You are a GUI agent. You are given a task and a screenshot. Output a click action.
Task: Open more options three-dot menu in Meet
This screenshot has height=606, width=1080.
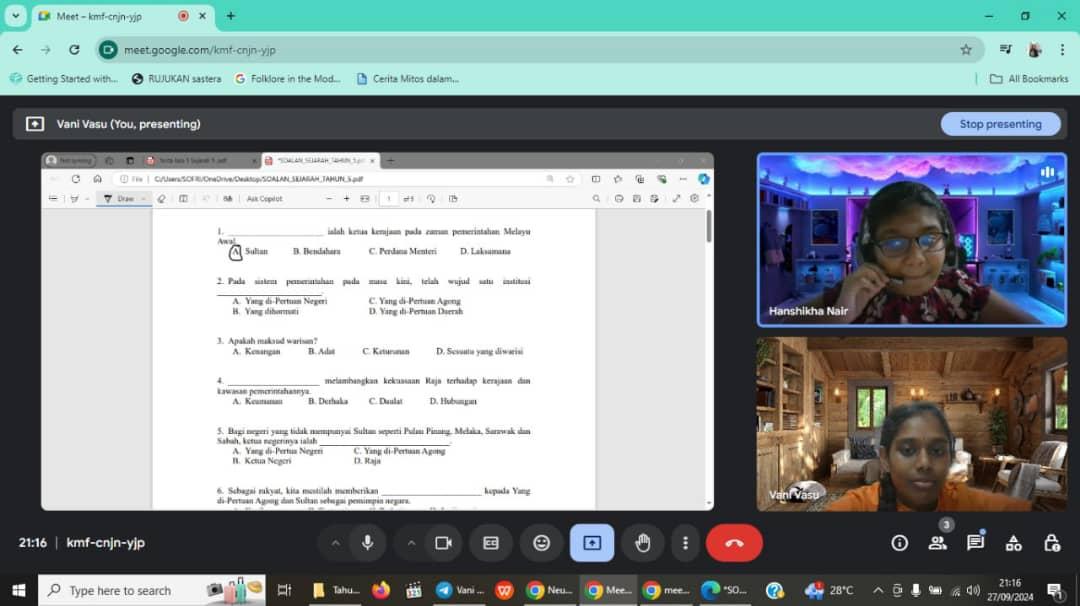tap(685, 543)
